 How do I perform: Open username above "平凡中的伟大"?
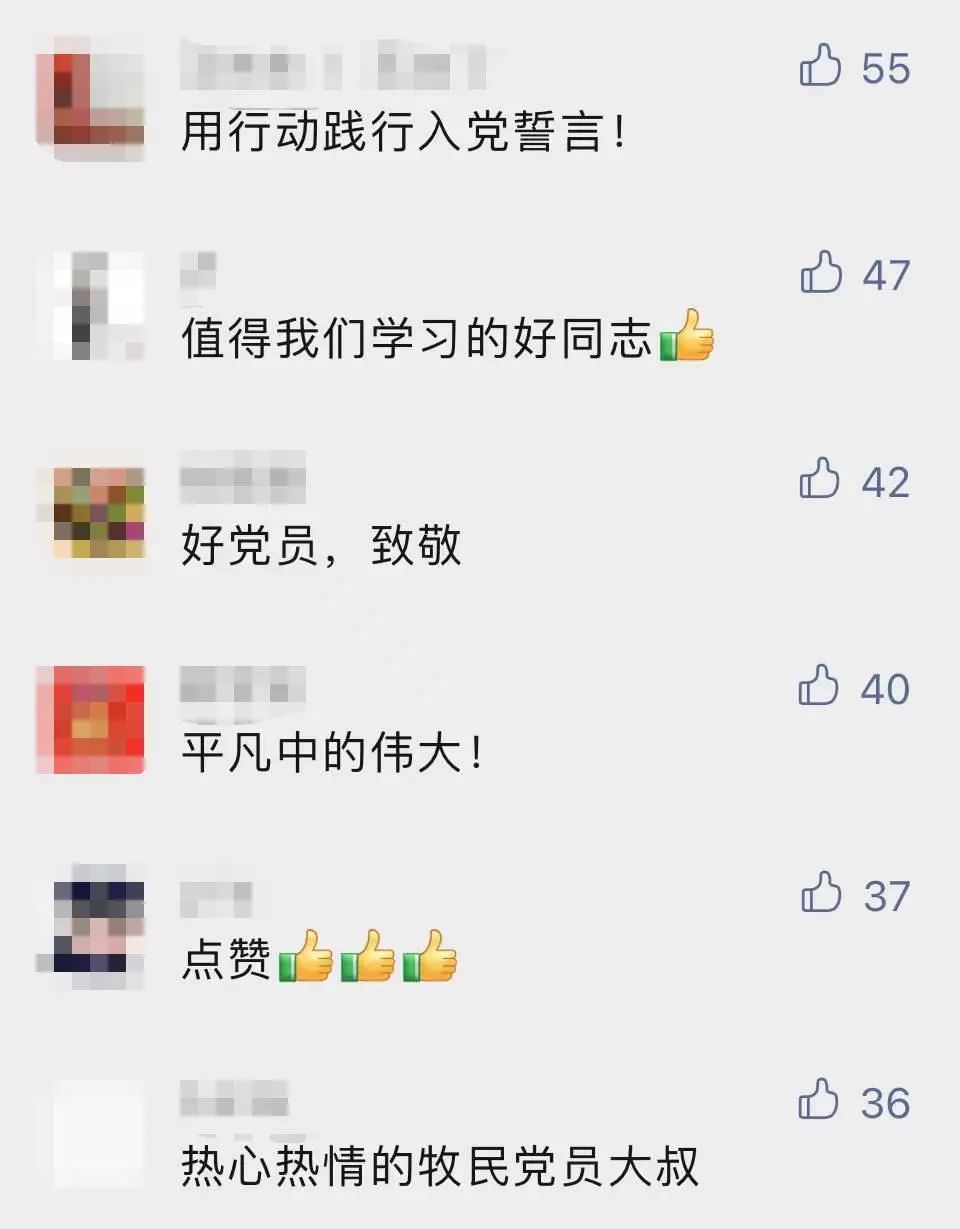[243, 684]
